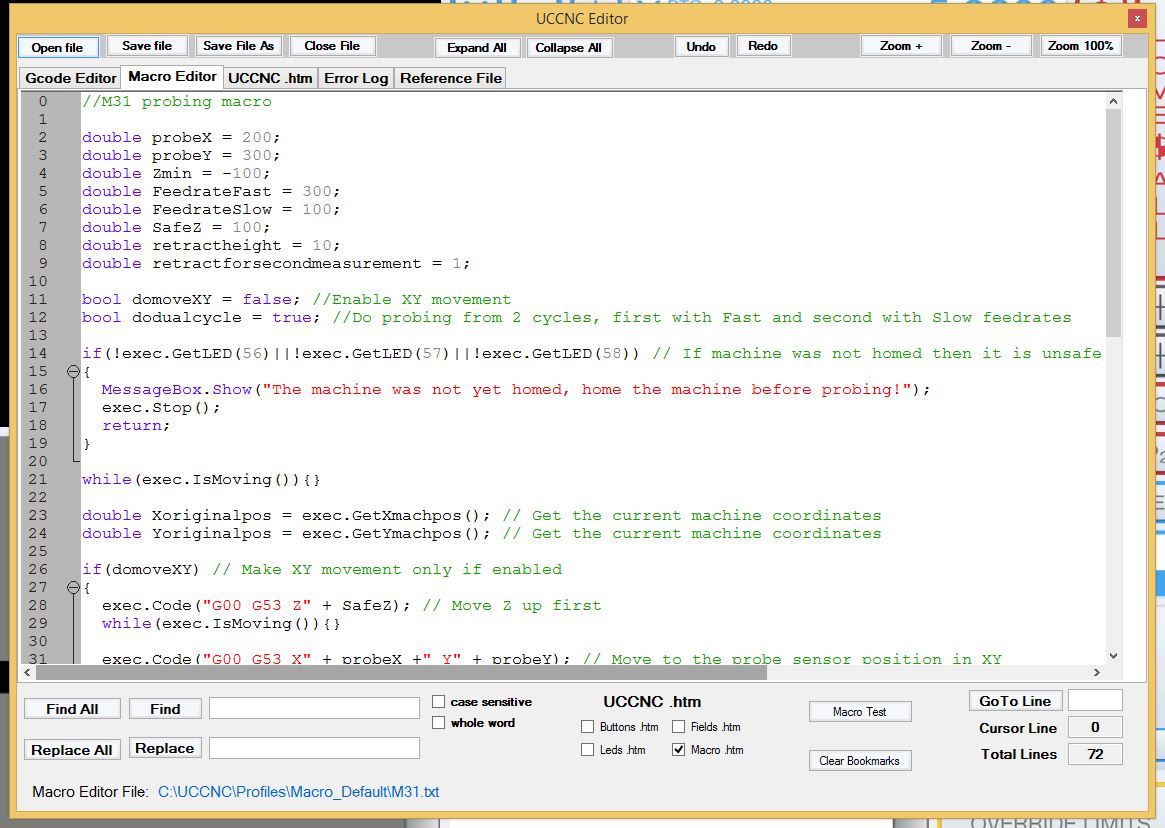Switch to the Gcode Editor tab

[71, 78]
